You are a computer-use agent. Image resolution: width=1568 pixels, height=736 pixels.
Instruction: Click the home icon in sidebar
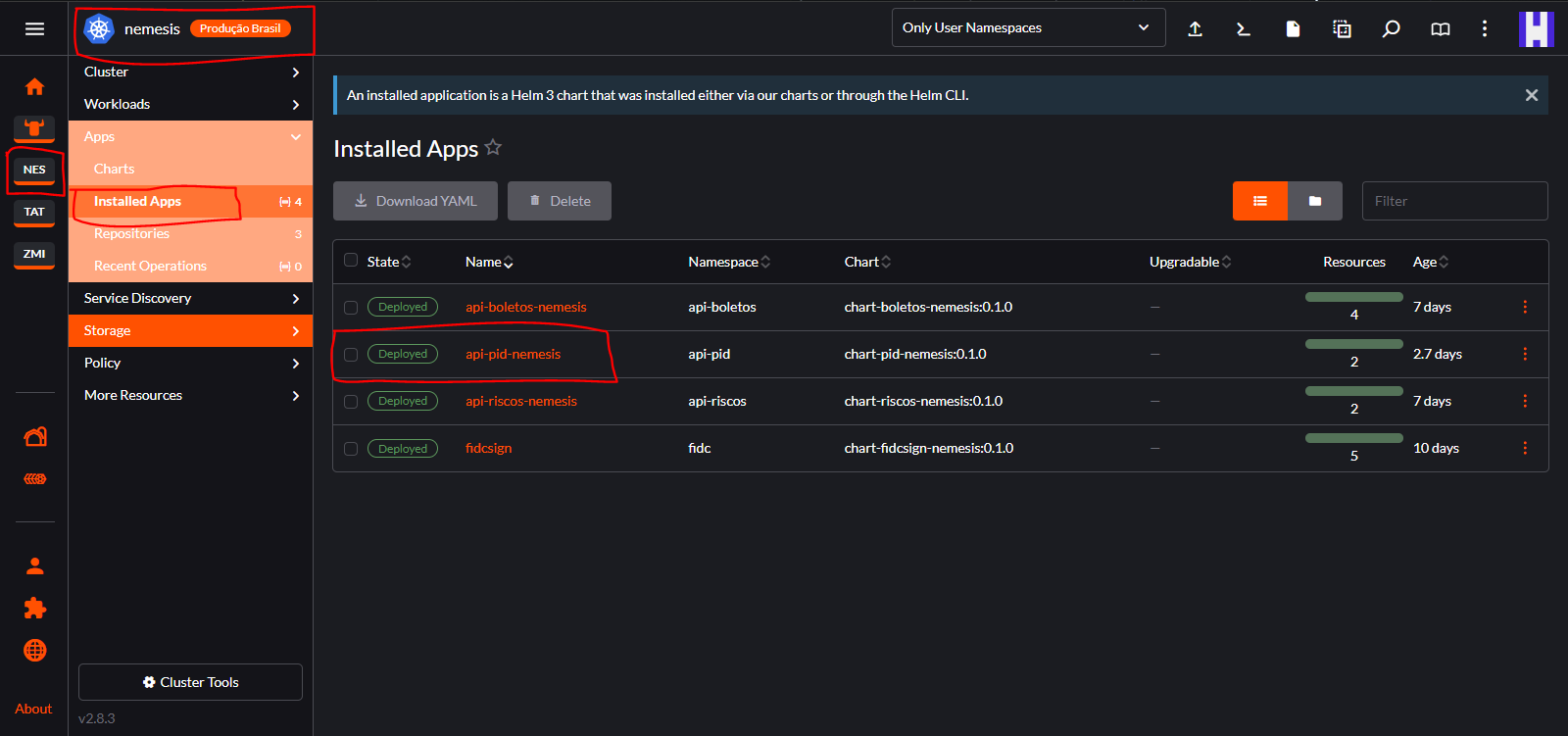tap(34, 87)
